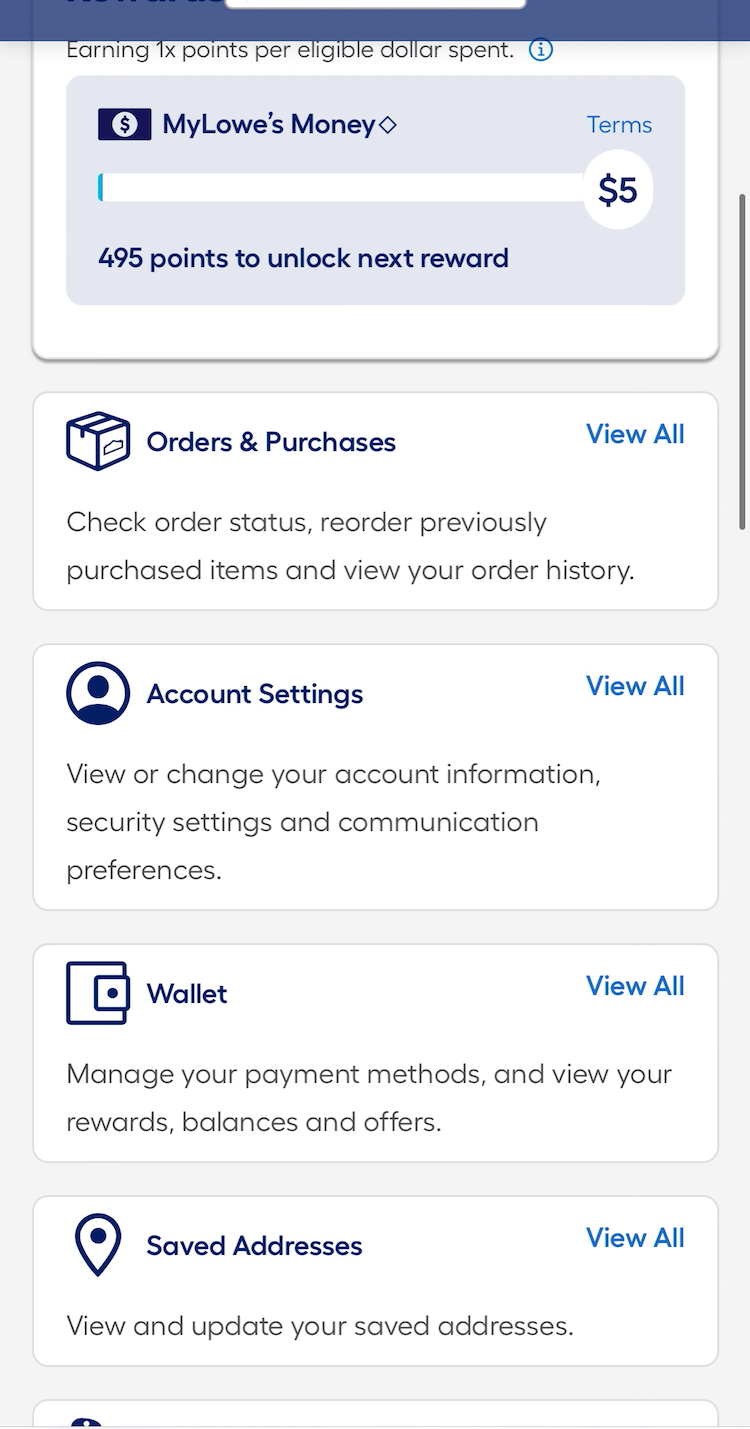Click the Saved Addresses location pin icon
750x1429 pixels.
pyautogui.click(x=98, y=1244)
